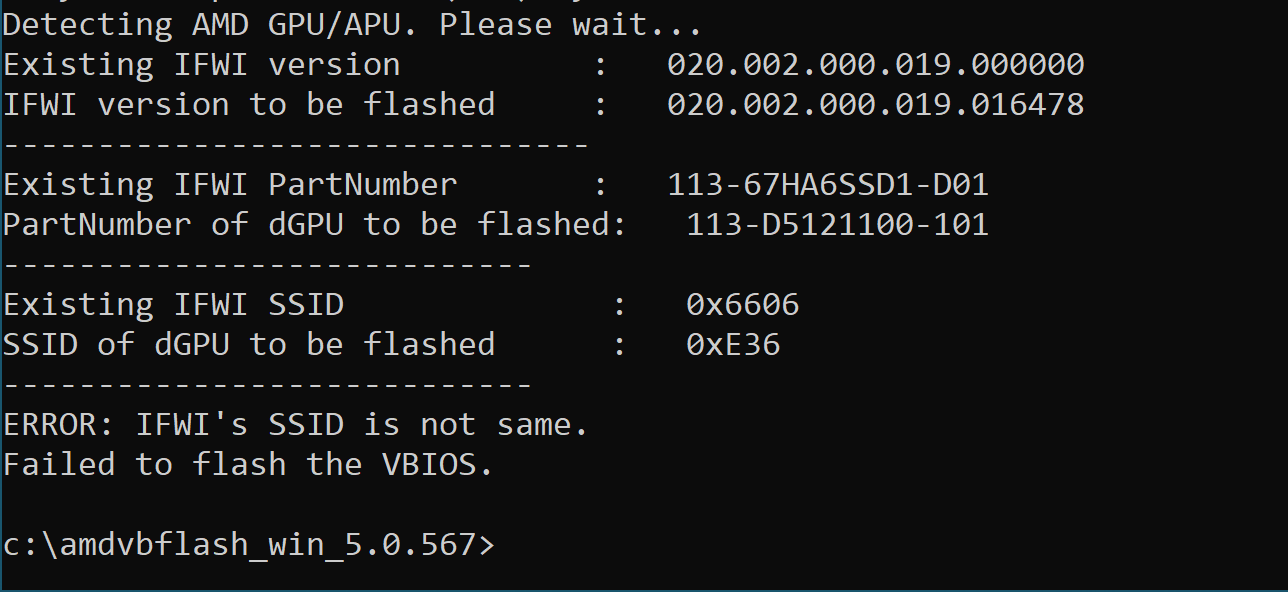Click the existing SSID value 0x6606
The width and height of the screenshot is (1288, 592).
pos(742,305)
